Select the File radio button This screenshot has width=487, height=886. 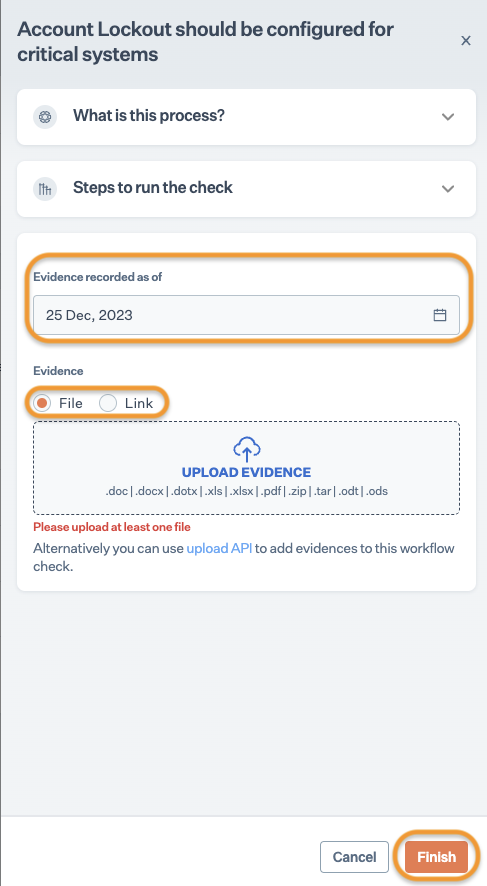coord(42,403)
